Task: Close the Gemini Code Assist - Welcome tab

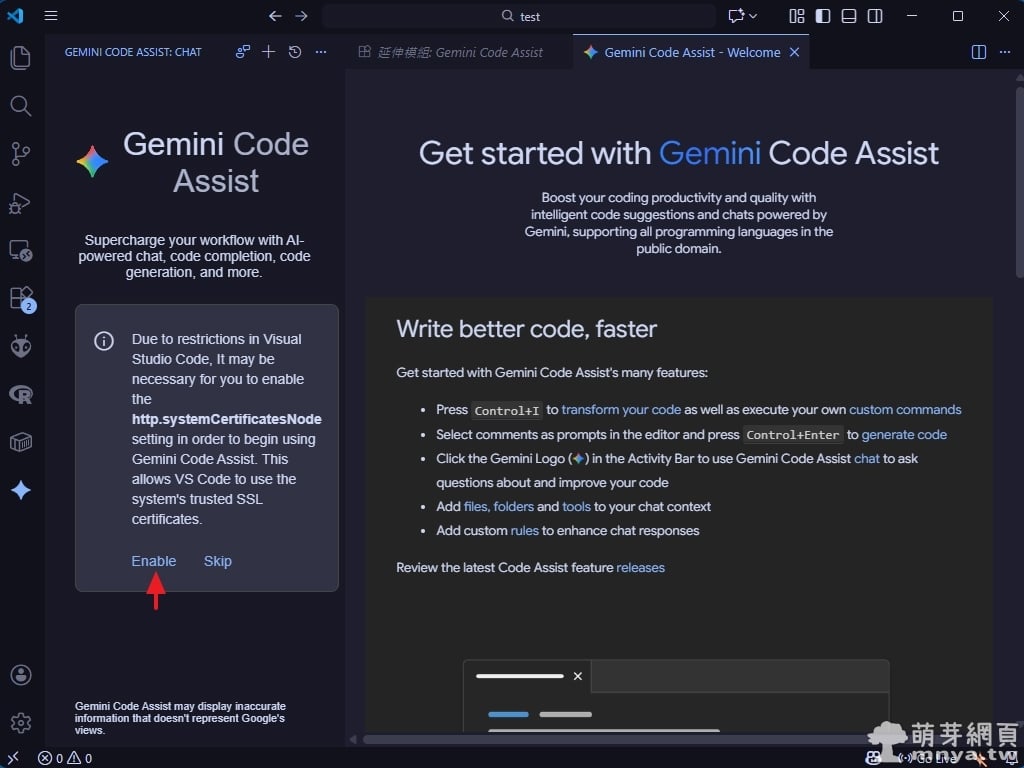Action: click(795, 52)
